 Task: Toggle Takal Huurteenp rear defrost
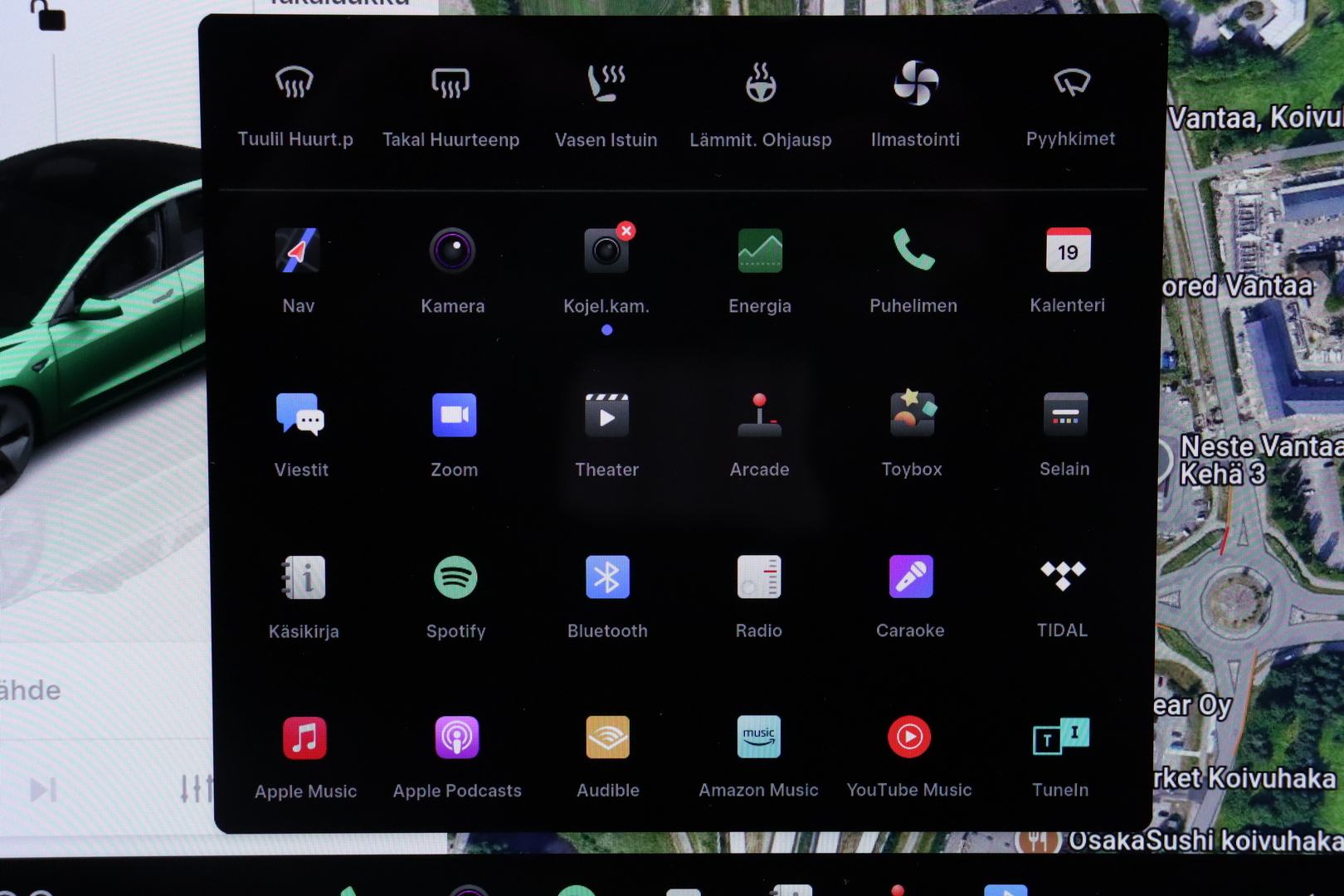click(450, 84)
